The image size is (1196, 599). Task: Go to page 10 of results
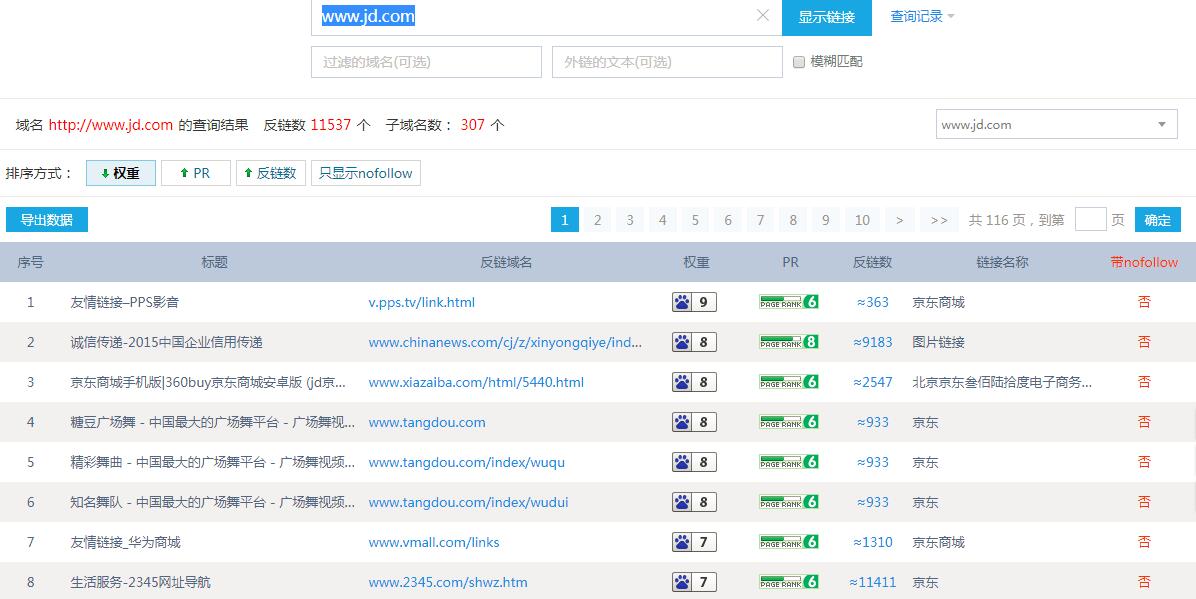pyautogui.click(x=863, y=220)
